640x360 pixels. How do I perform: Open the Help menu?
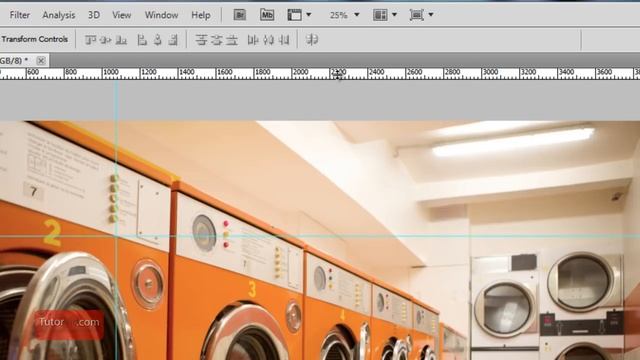pos(201,15)
